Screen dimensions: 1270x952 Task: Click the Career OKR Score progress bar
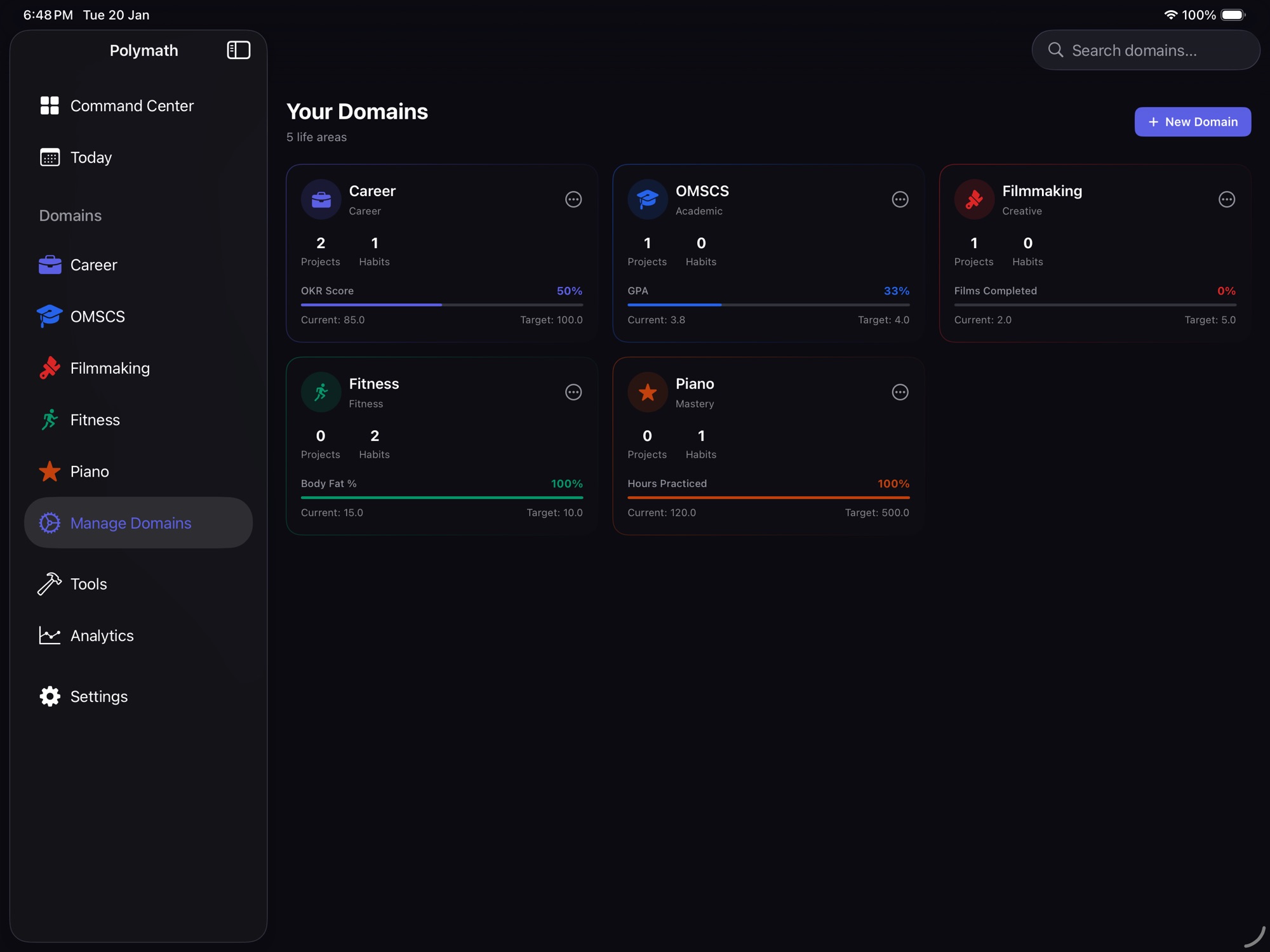point(441,305)
